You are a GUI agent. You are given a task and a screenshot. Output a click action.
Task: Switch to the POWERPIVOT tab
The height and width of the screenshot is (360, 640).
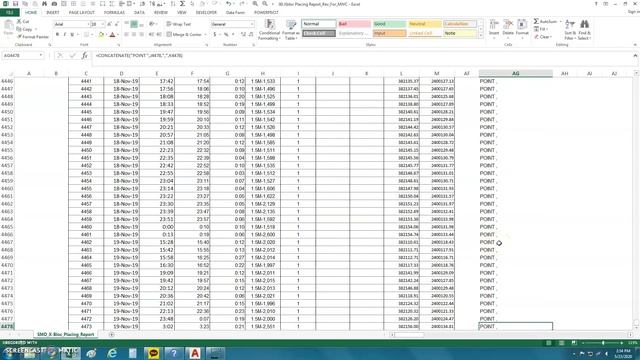coord(266,13)
